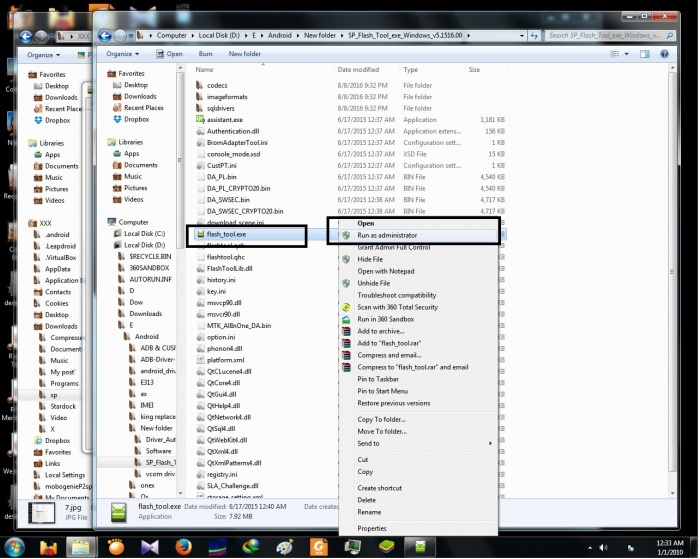The height and width of the screenshot is (559, 700).
Task: Open the view options dropdown arrow
Action: click(626, 54)
